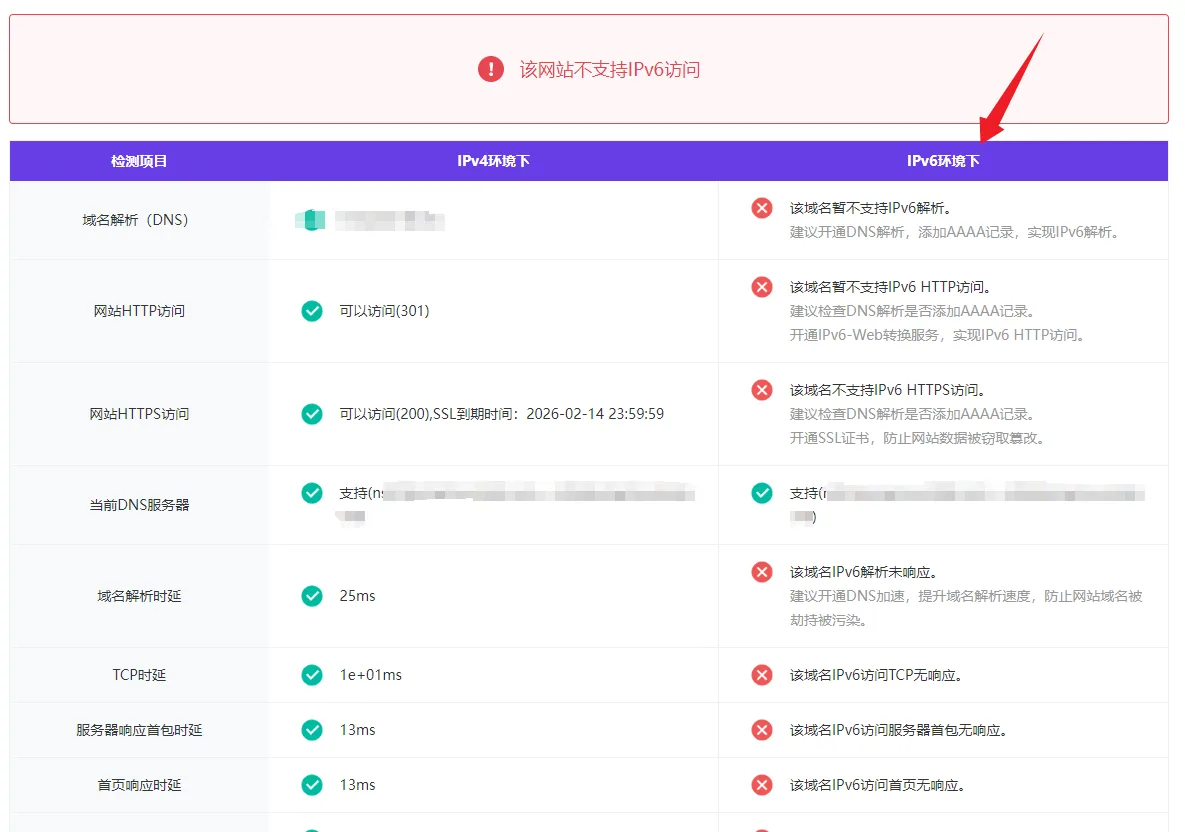Select the 首页响应时延 row label
The height and width of the screenshot is (832, 1185).
[x=139, y=785]
